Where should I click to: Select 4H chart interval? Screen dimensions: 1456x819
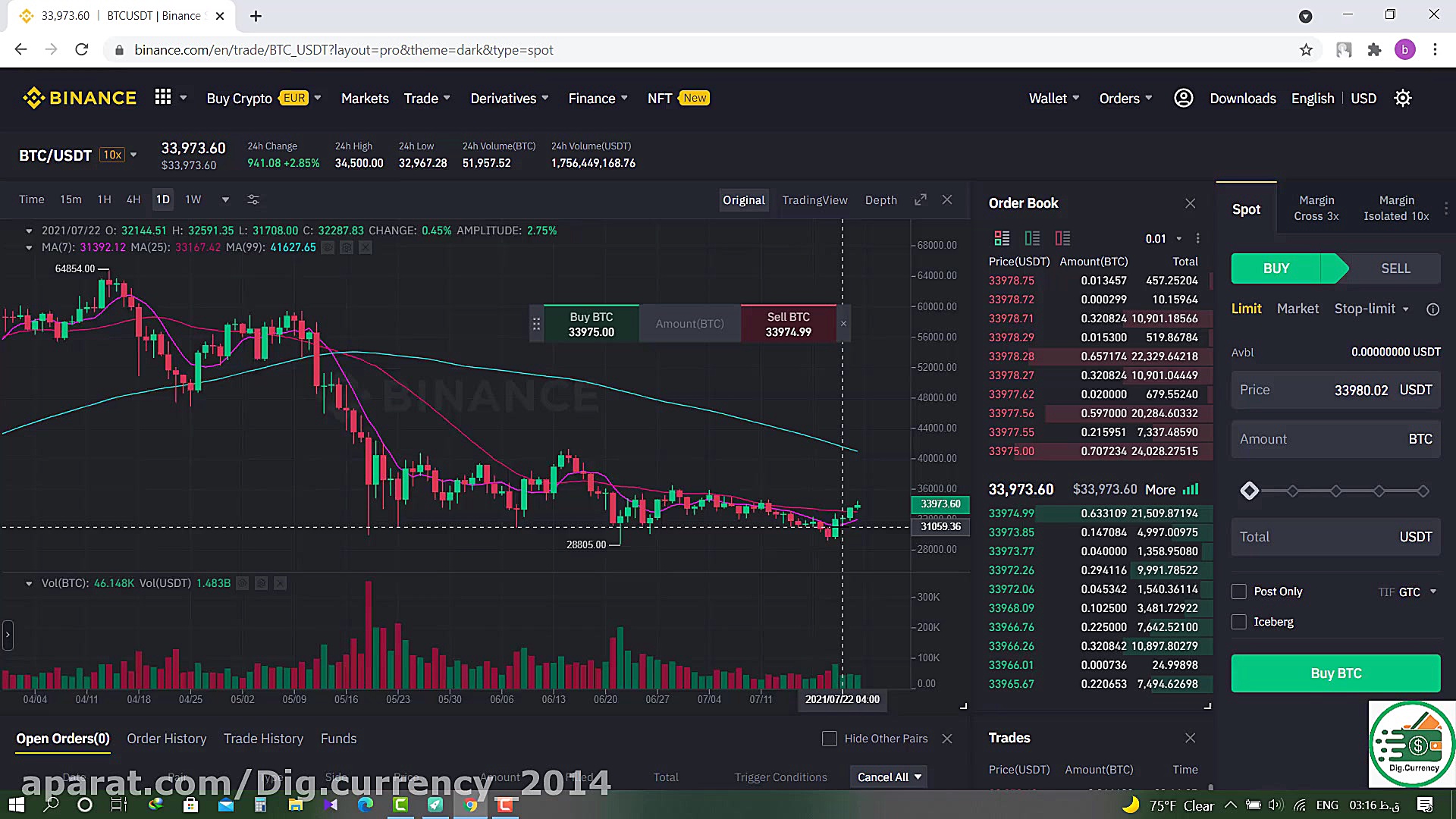point(133,199)
